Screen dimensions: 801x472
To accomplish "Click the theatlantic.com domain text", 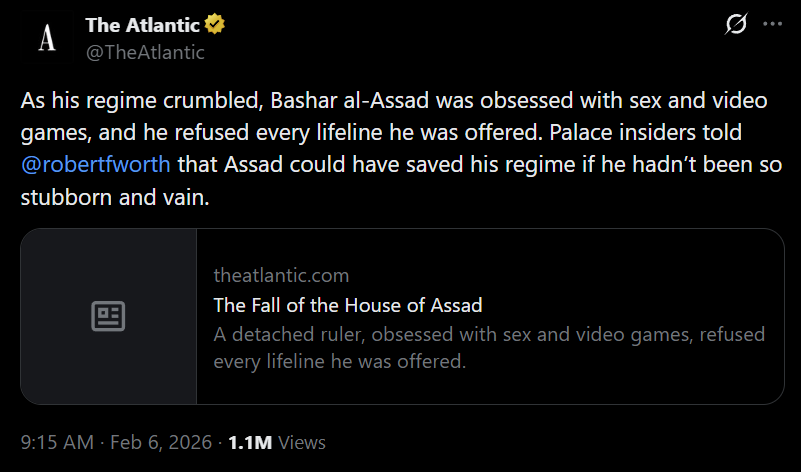I will (281, 275).
